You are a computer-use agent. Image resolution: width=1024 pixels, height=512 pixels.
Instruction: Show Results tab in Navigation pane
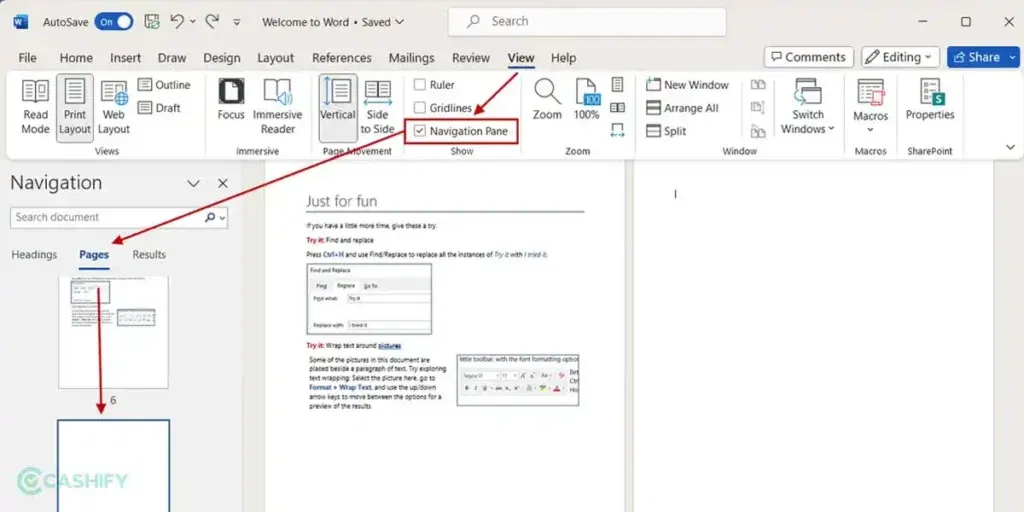[x=149, y=255]
